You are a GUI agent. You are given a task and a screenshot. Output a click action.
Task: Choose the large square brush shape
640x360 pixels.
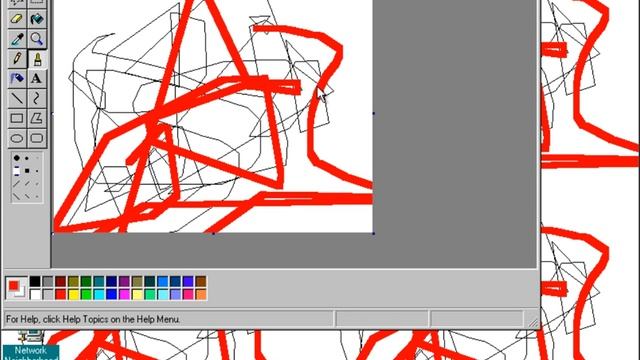[16, 171]
